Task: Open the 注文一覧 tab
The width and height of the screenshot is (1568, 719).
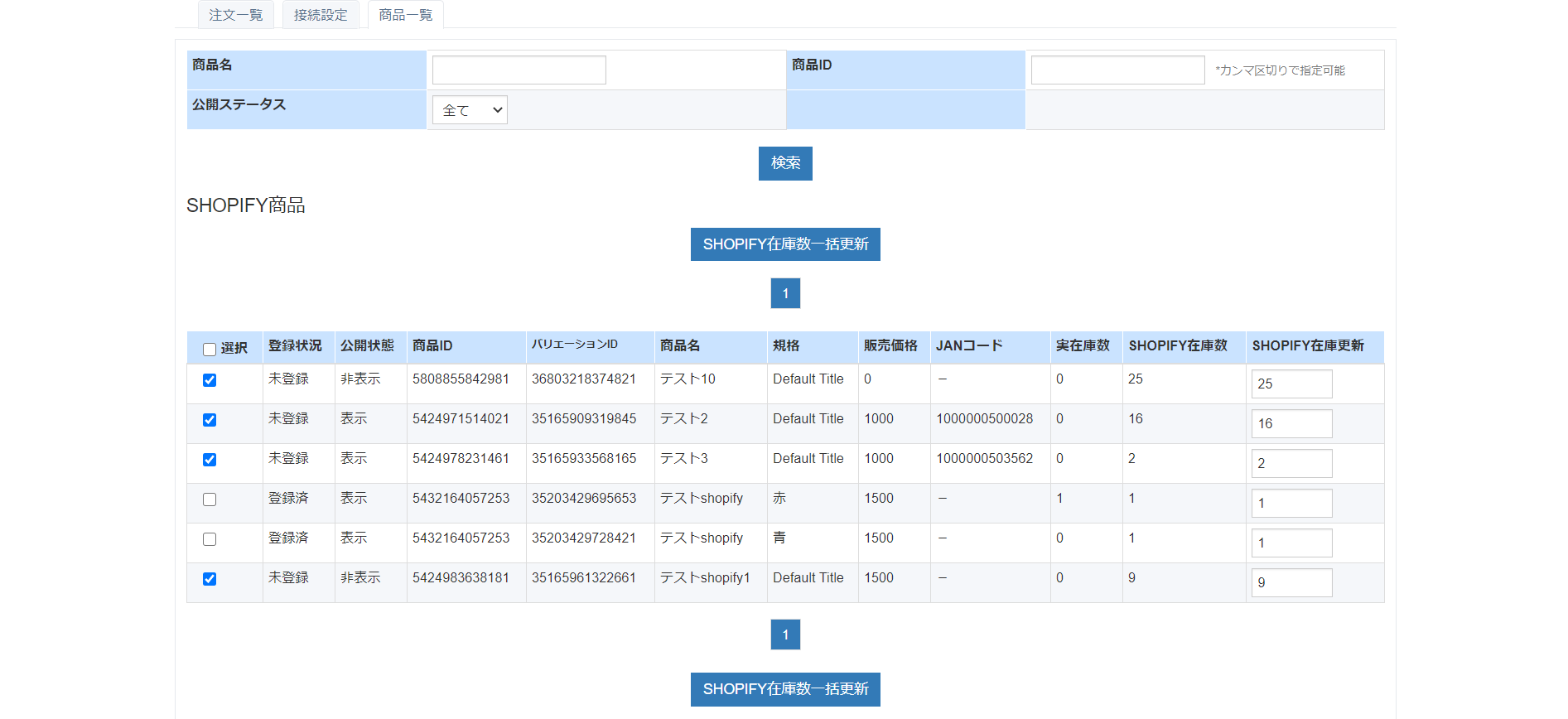Action: coord(236,15)
